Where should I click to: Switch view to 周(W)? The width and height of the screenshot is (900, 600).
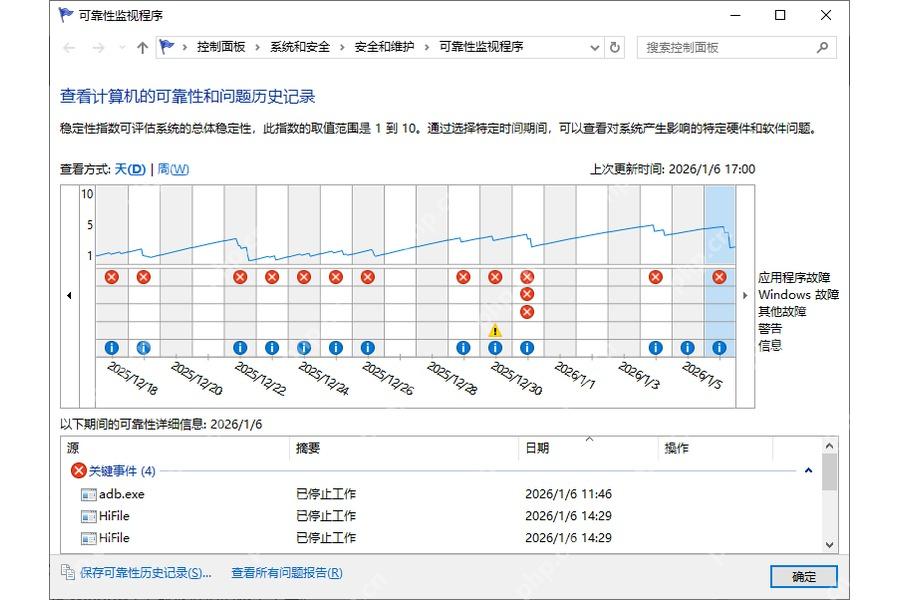[173, 169]
